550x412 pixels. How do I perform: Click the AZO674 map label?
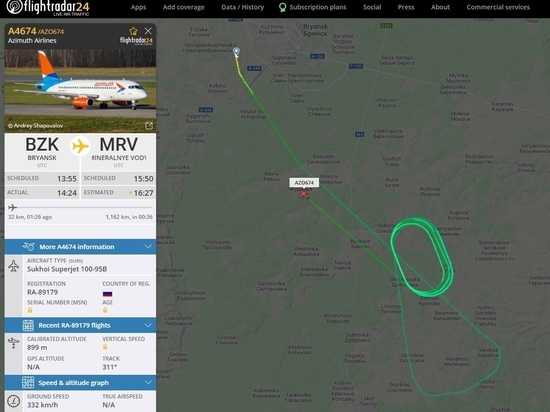(304, 183)
